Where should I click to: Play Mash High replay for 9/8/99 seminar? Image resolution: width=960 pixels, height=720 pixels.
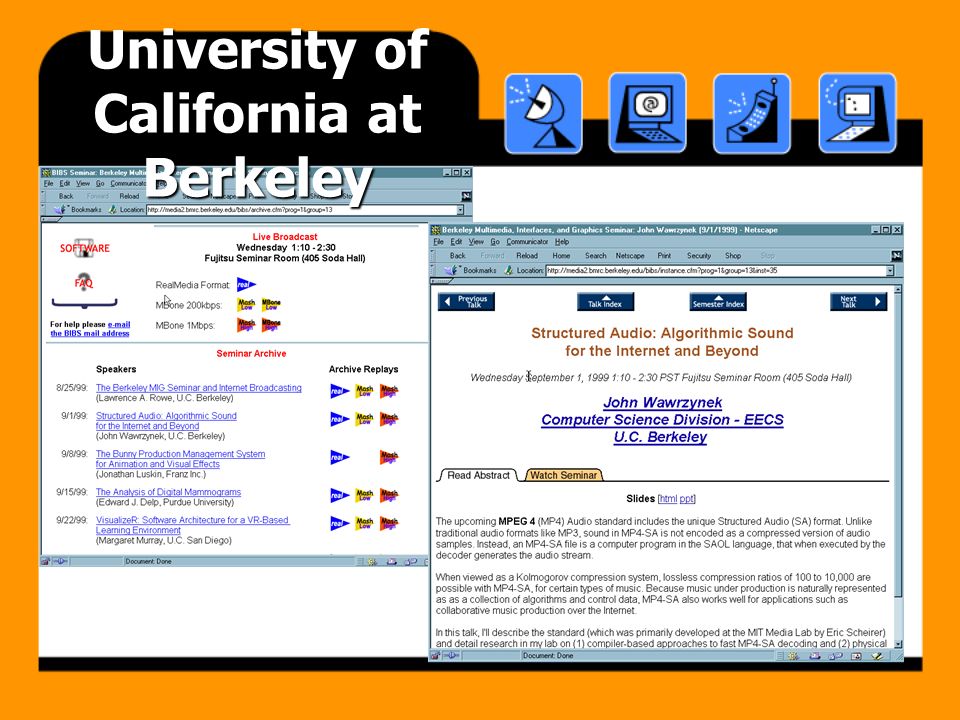[x=389, y=457]
